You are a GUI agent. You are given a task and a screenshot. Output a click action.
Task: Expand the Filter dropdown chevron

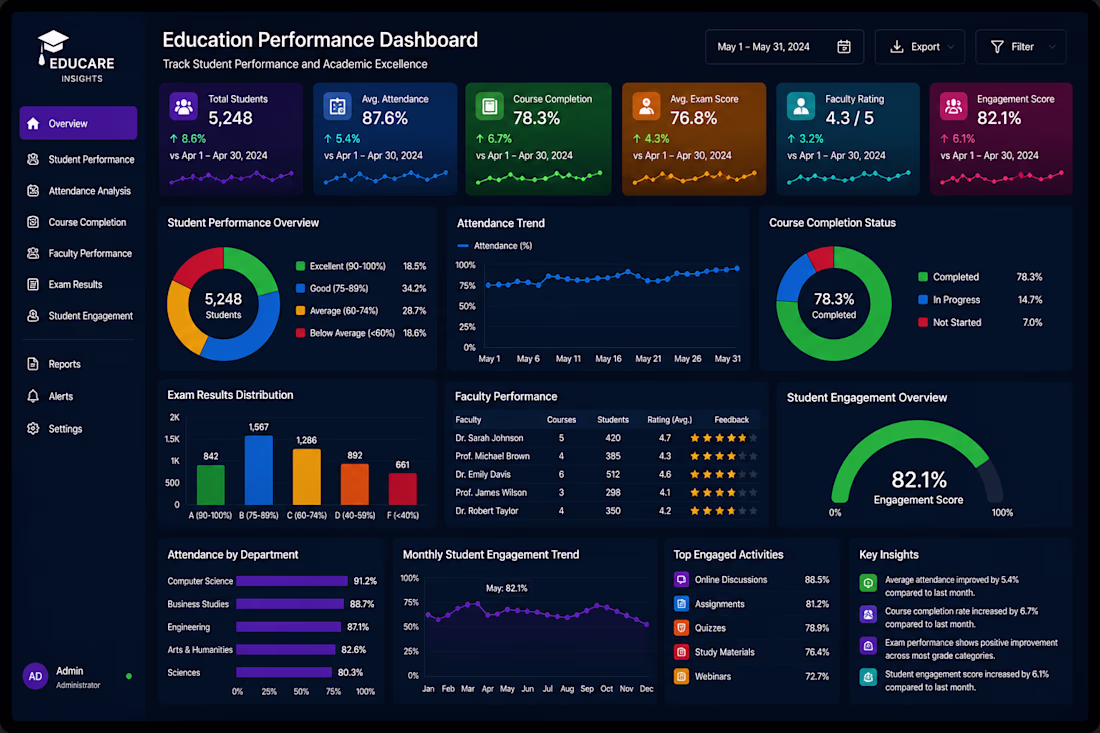click(x=1052, y=47)
